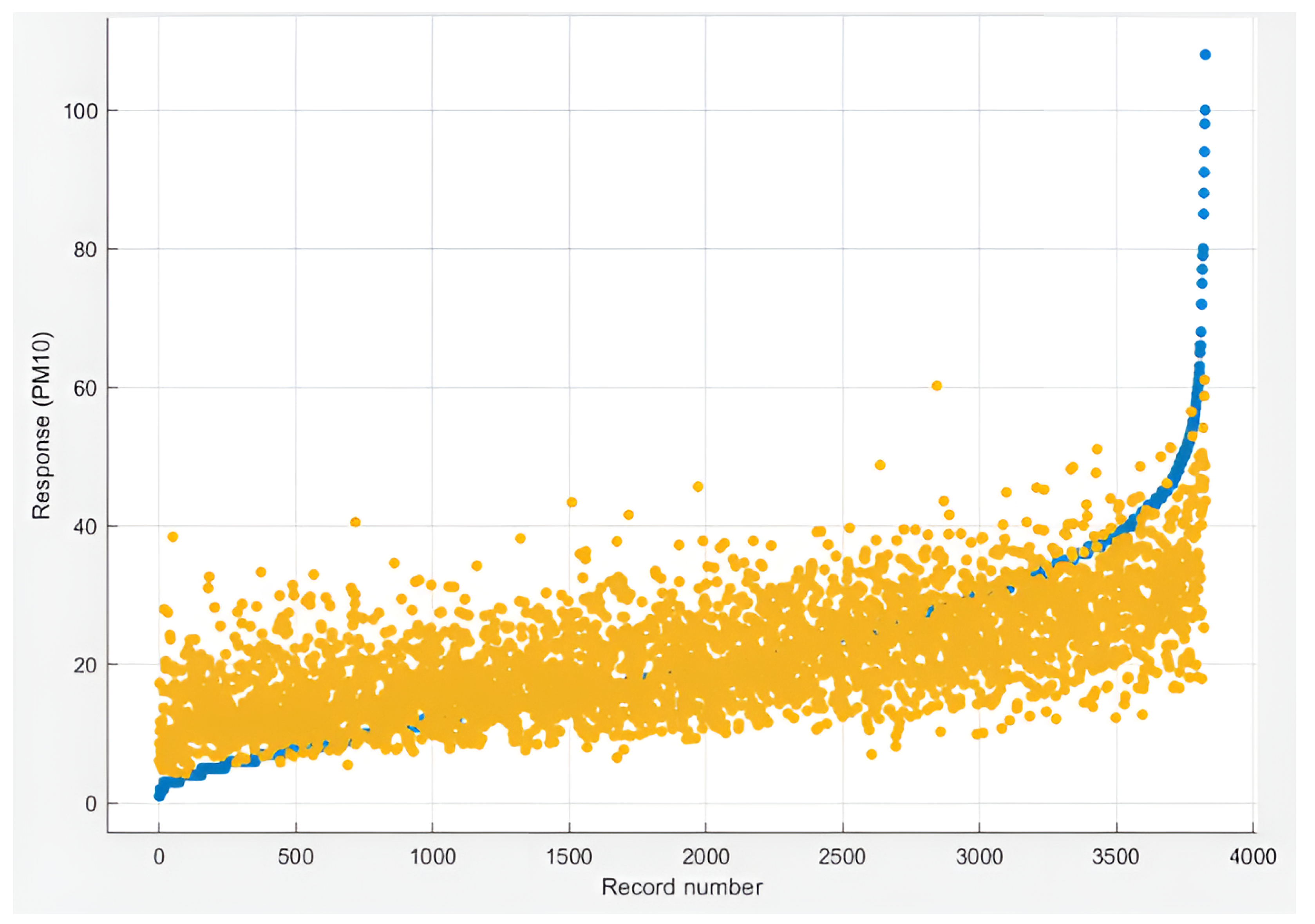Click the lowest blue point near record zero
This screenshot has height=924, width=1315.
(159, 796)
